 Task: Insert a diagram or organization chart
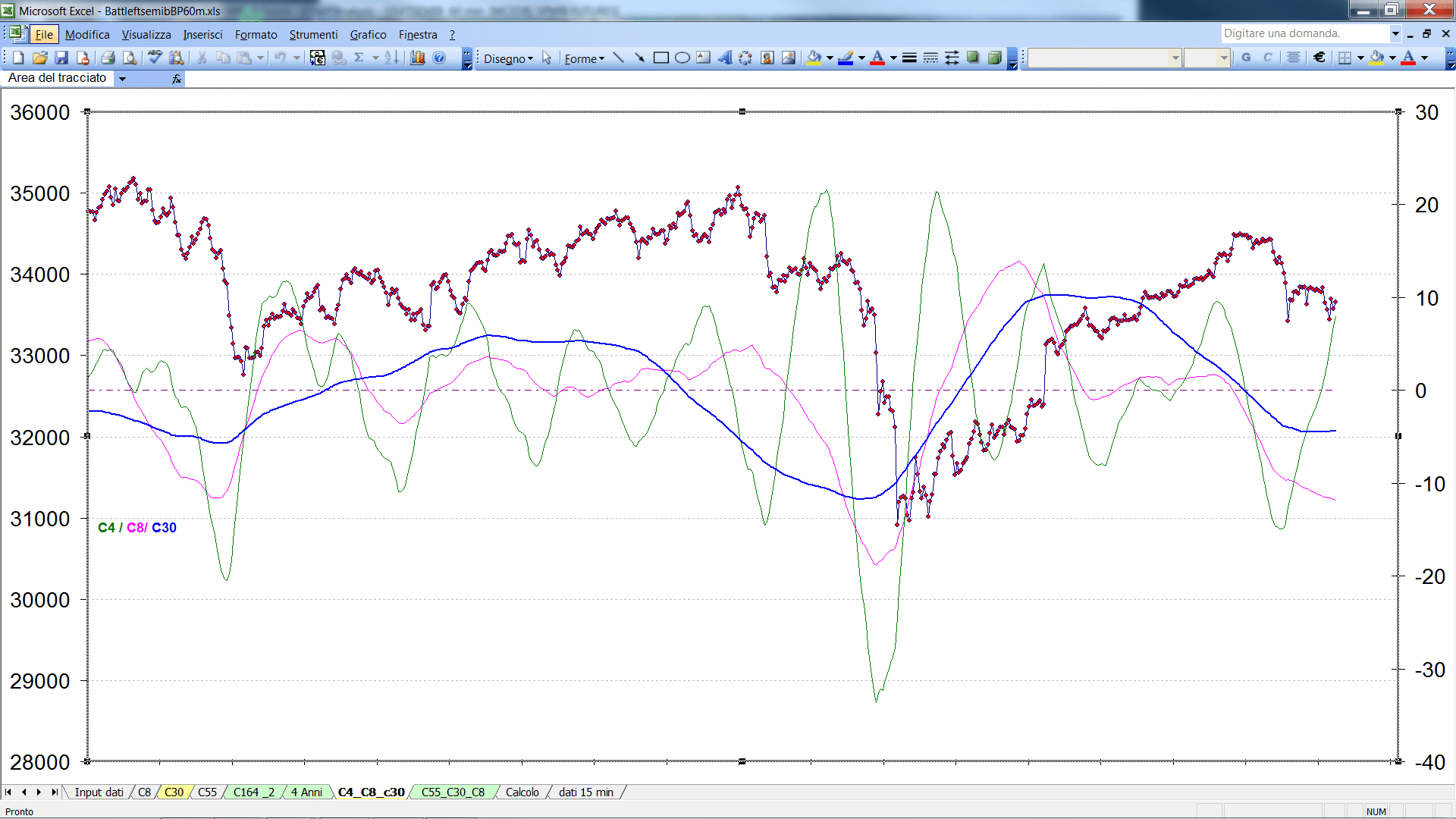(x=746, y=58)
